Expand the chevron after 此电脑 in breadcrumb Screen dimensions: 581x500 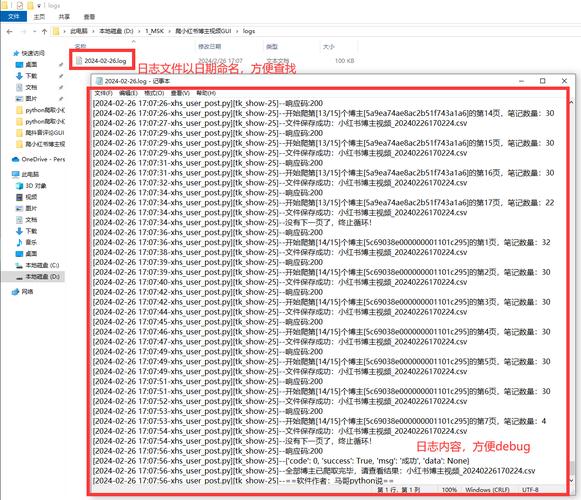click(93, 31)
